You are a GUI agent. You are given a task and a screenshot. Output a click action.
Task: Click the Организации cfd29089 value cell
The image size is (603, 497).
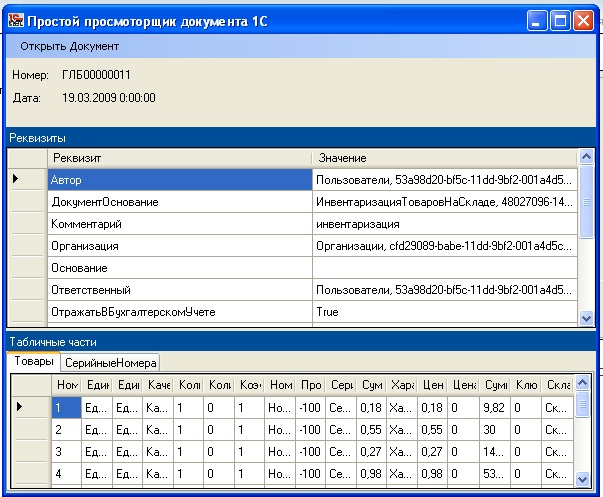[445, 245]
